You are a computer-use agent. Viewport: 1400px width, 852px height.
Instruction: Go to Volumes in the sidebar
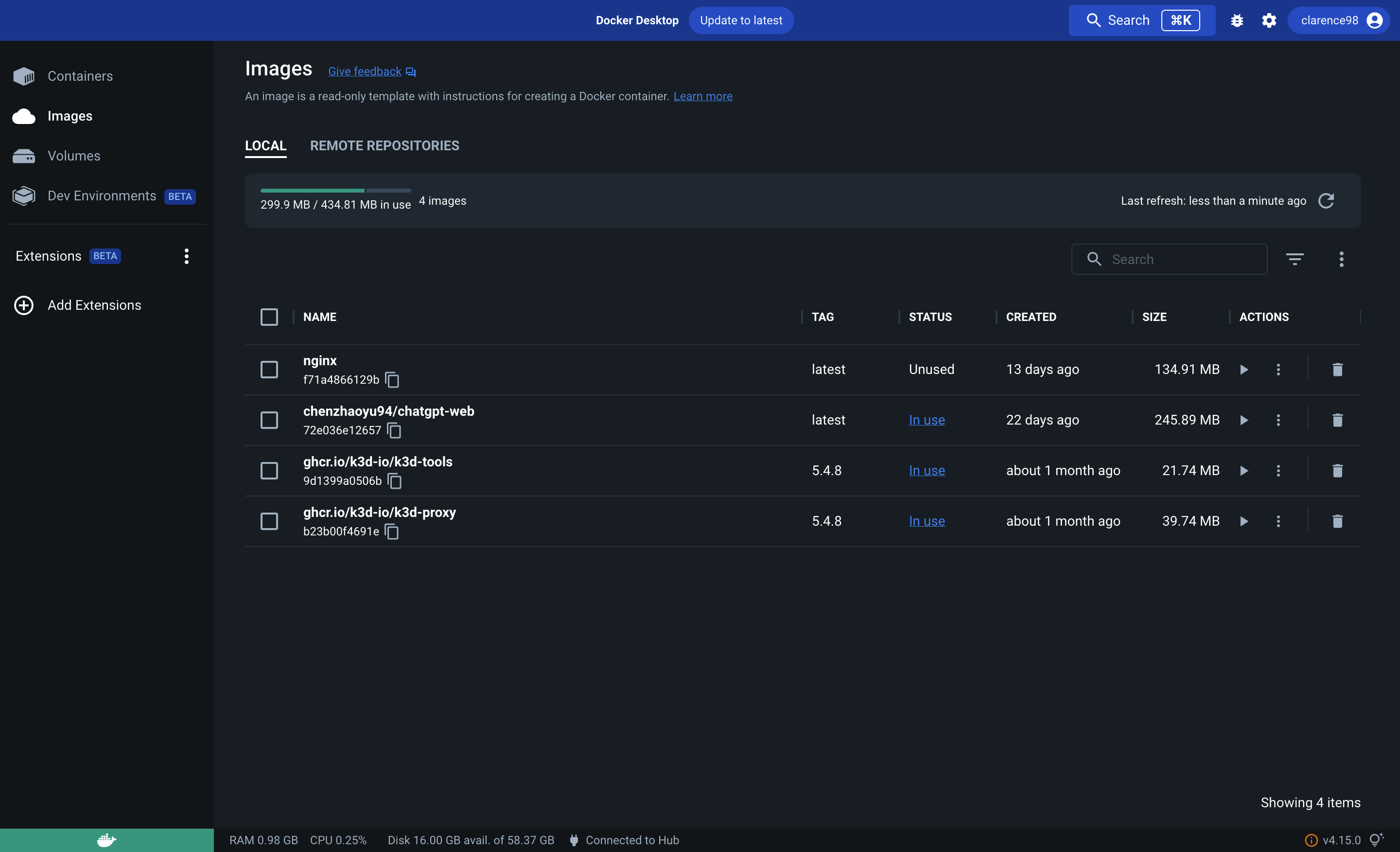click(74, 156)
